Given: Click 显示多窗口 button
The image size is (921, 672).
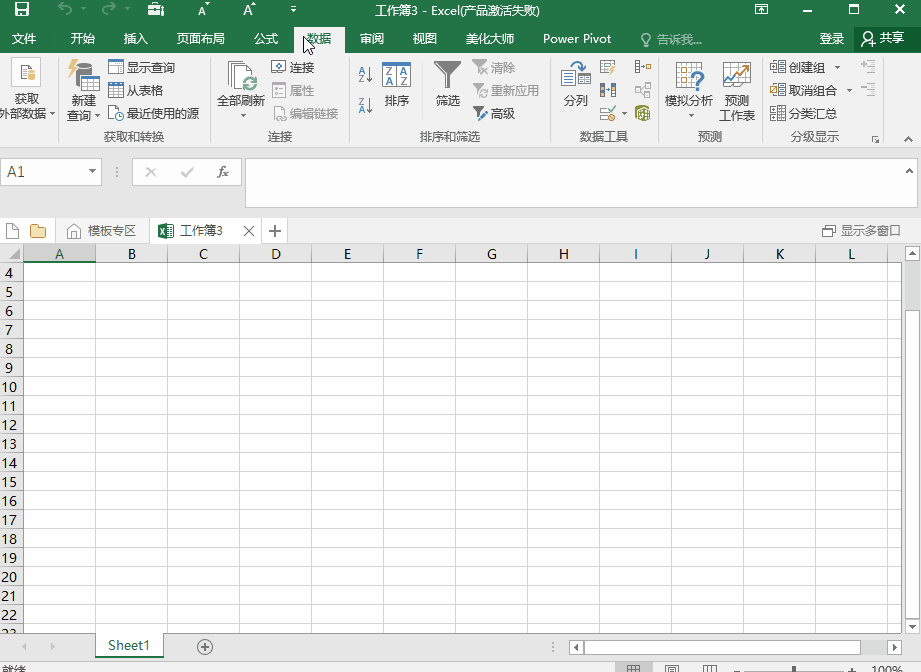Looking at the screenshot, I should pos(861,231).
